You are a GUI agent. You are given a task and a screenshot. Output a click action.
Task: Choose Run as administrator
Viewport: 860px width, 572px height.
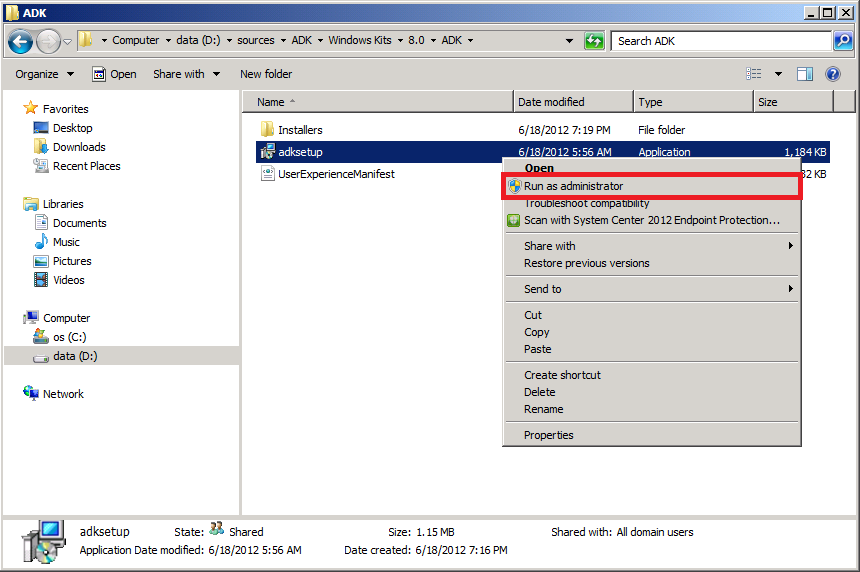click(x=652, y=186)
